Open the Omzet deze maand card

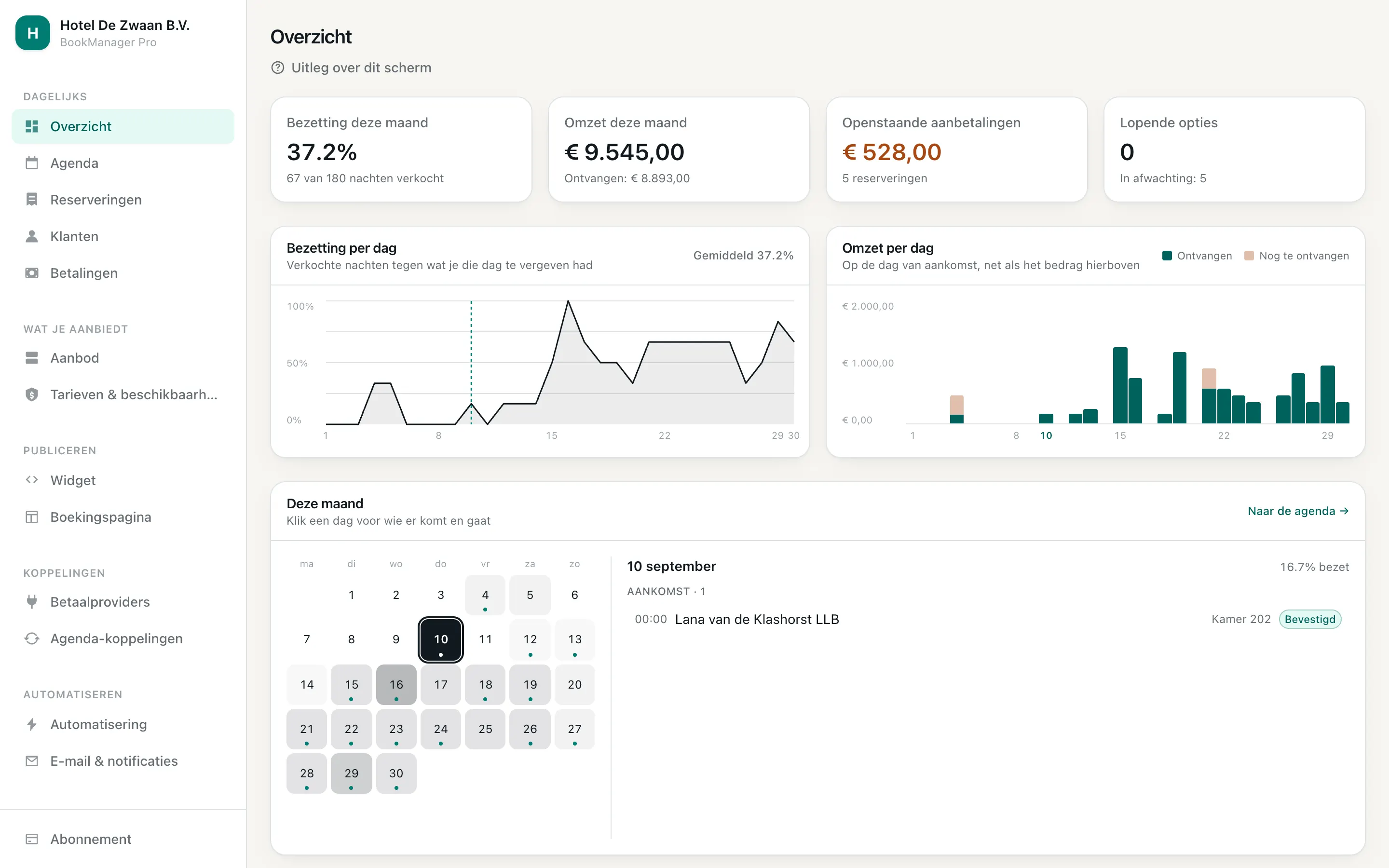pos(679,149)
